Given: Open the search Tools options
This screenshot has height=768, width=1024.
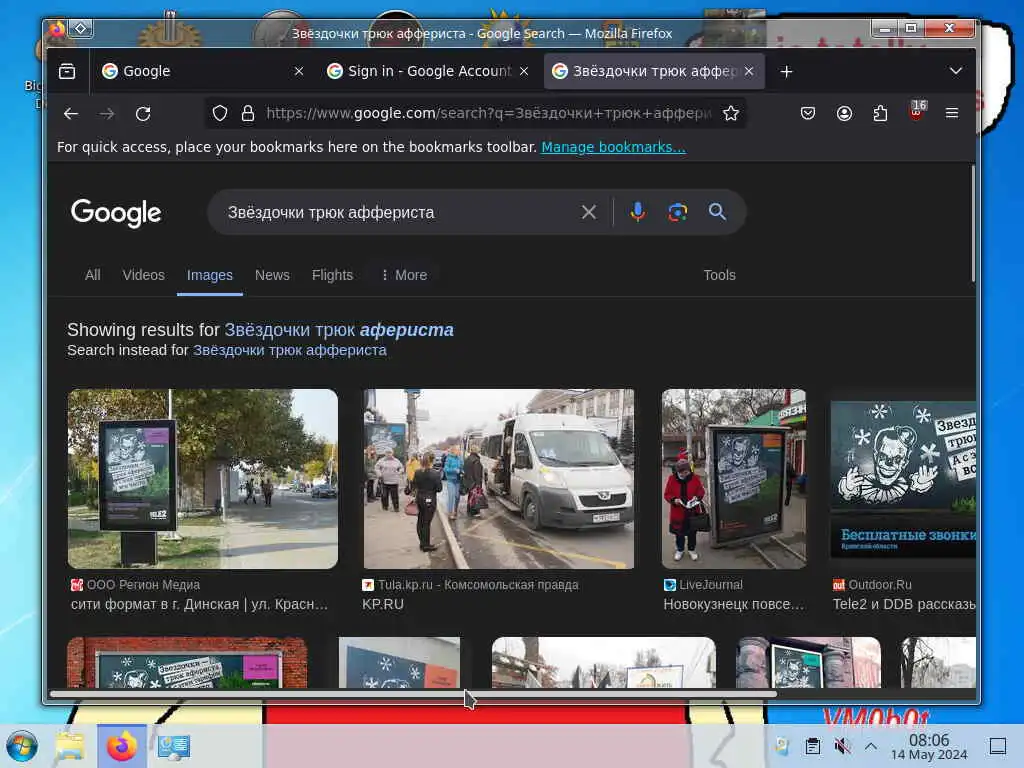Looking at the screenshot, I should coord(720,276).
